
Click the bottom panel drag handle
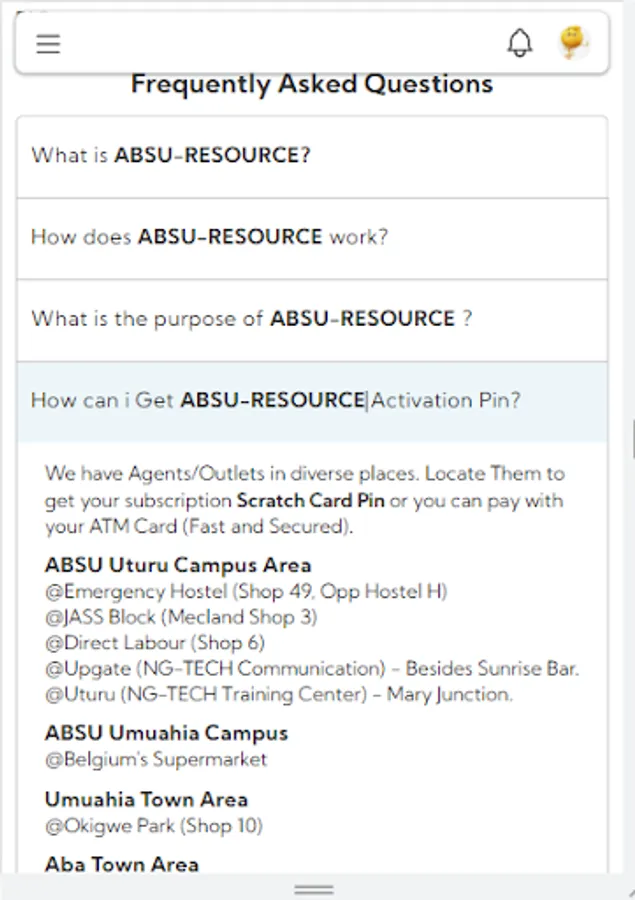click(x=314, y=889)
